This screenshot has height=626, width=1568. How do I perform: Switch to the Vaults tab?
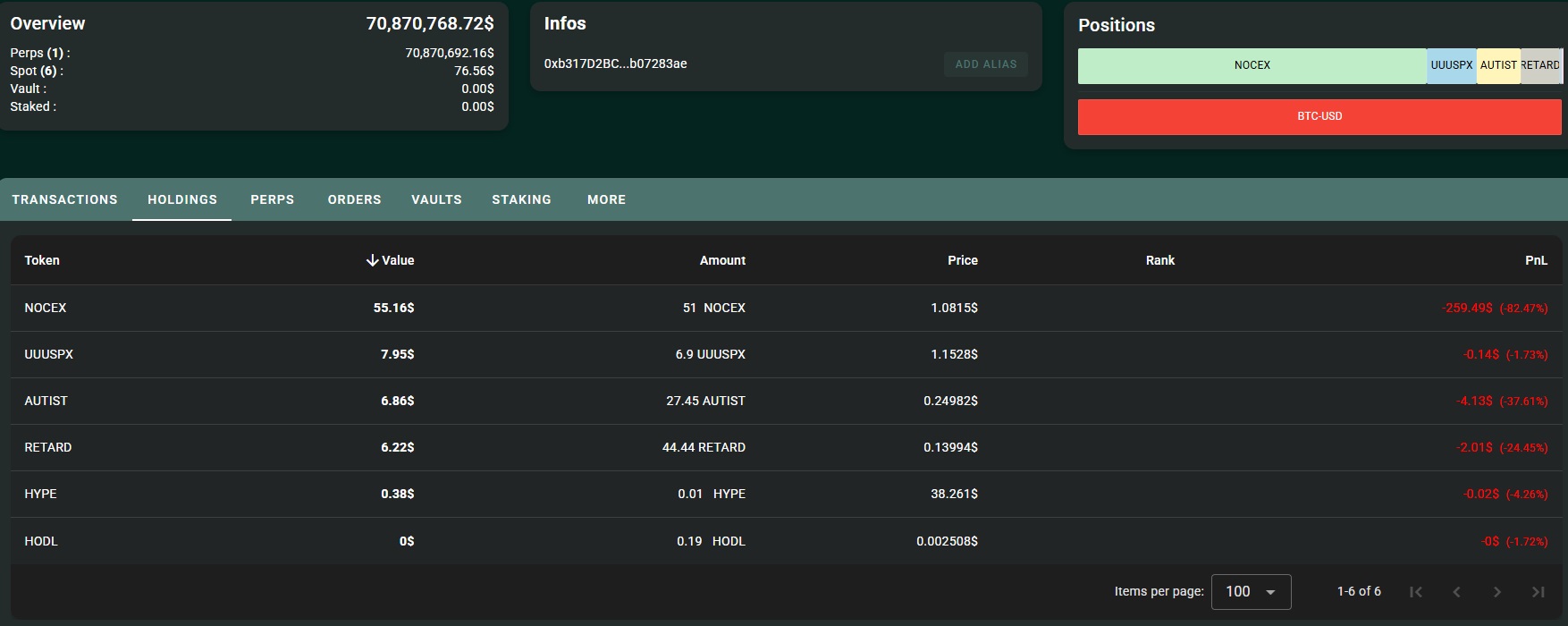click(x=436, y=199)
